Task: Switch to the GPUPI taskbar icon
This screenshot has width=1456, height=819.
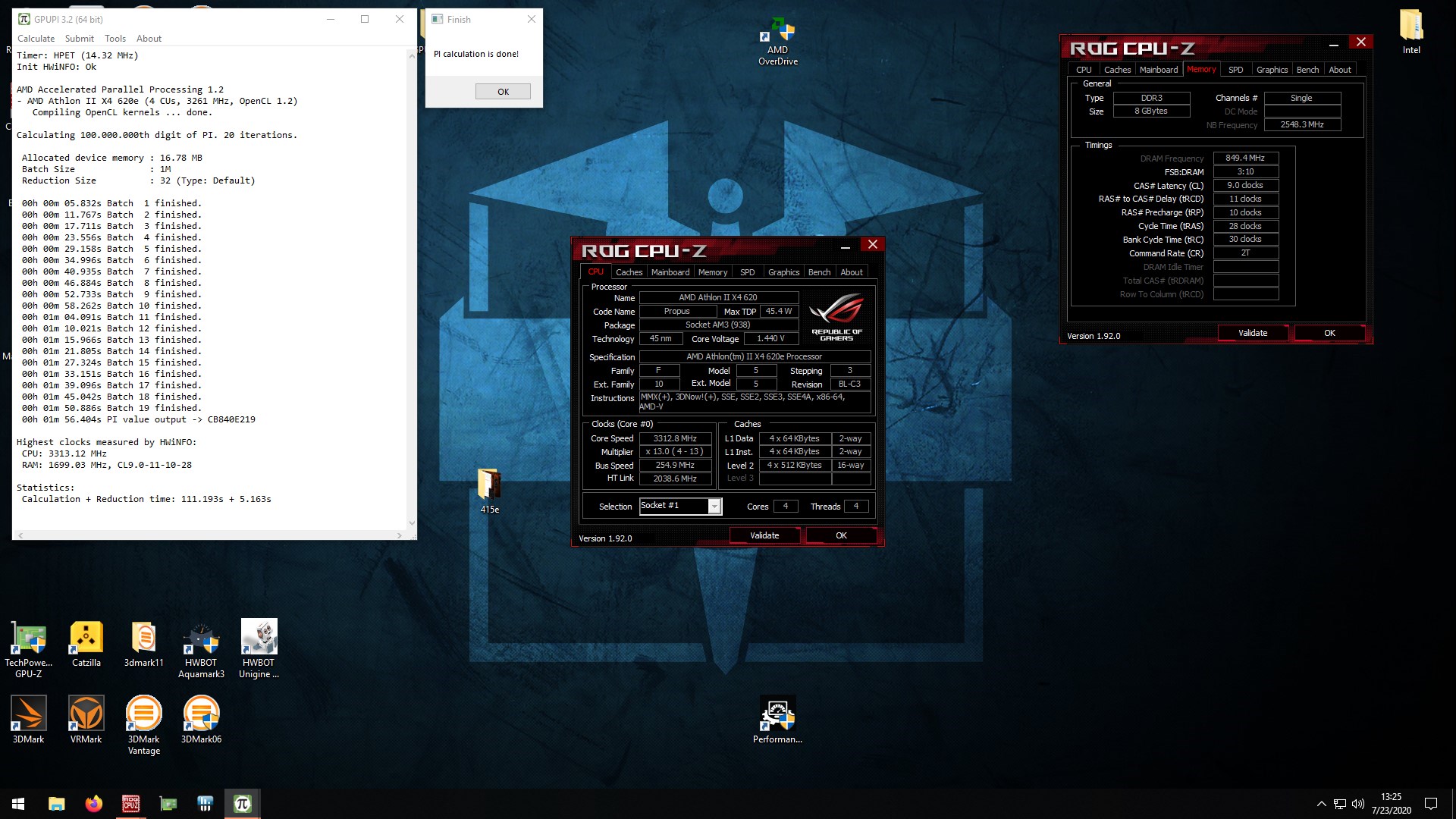Action: tap(242, 804)
